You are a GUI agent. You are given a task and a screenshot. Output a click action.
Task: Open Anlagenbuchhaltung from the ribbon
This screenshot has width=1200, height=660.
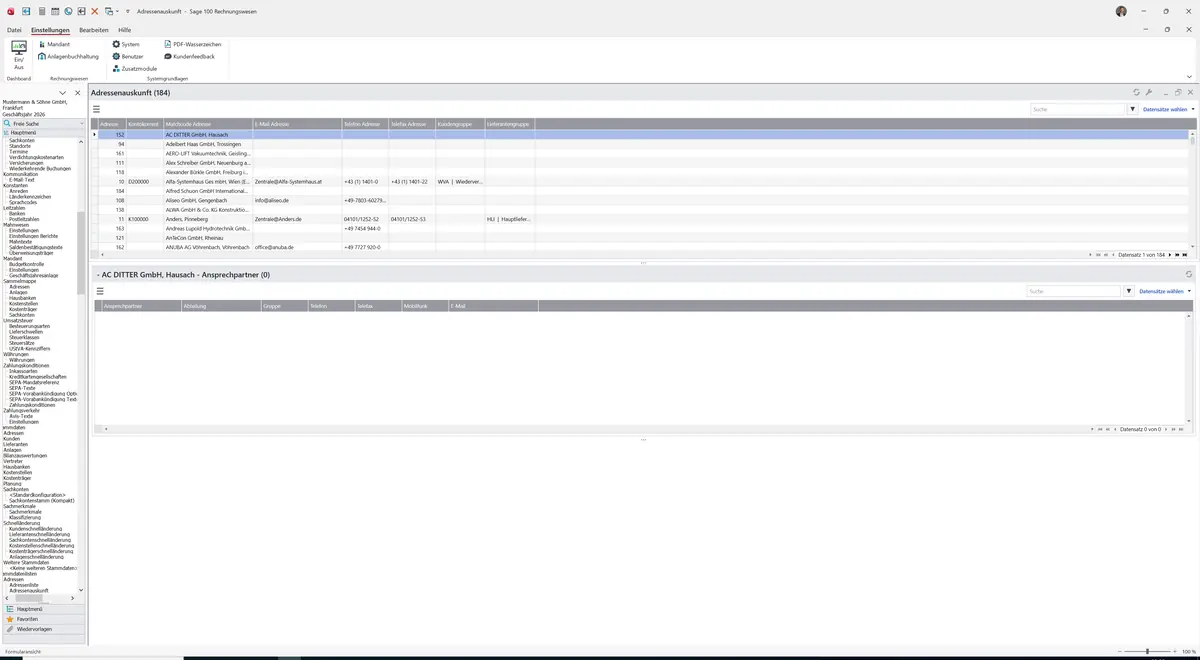click(x=68, y=56)
